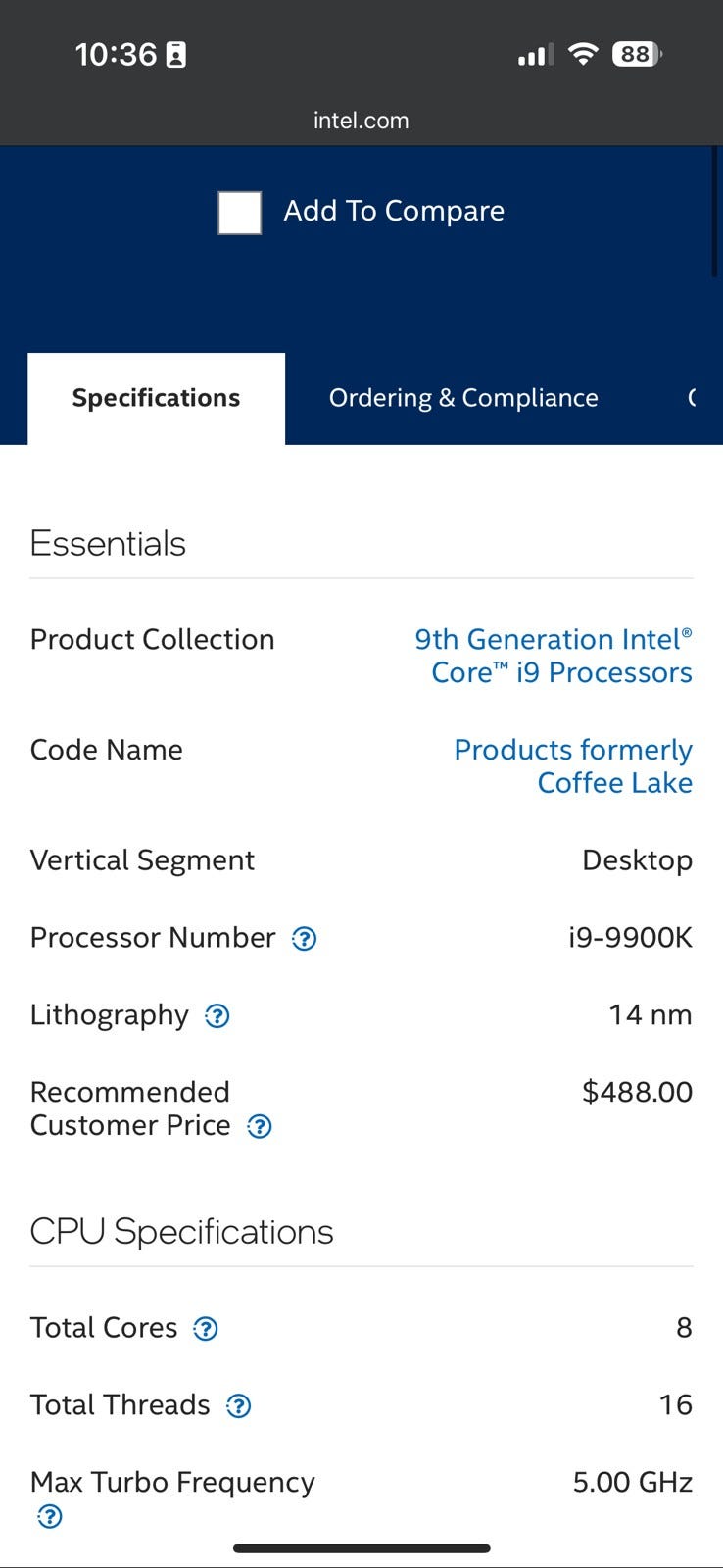Tap the battery level indicator
Image resolution: width=723 pixels, height=1568 pixels.
(x=636, y=54)
